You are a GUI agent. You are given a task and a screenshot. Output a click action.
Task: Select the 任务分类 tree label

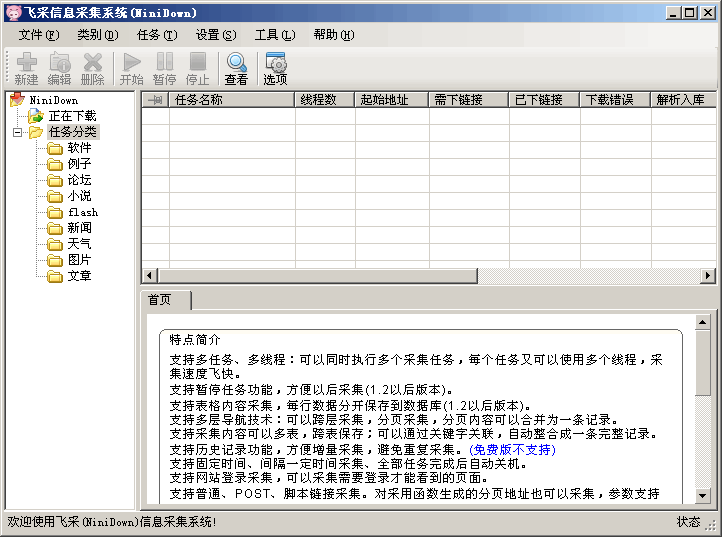point(73,132)
